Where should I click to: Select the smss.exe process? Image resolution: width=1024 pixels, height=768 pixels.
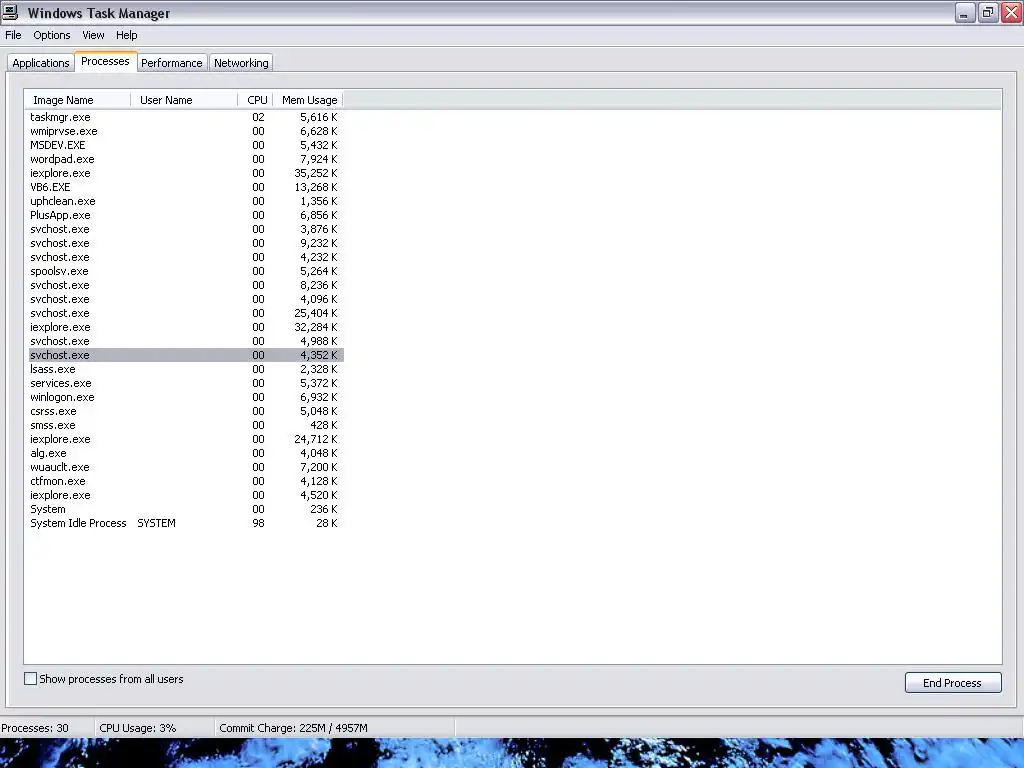(x=185, y=425)
